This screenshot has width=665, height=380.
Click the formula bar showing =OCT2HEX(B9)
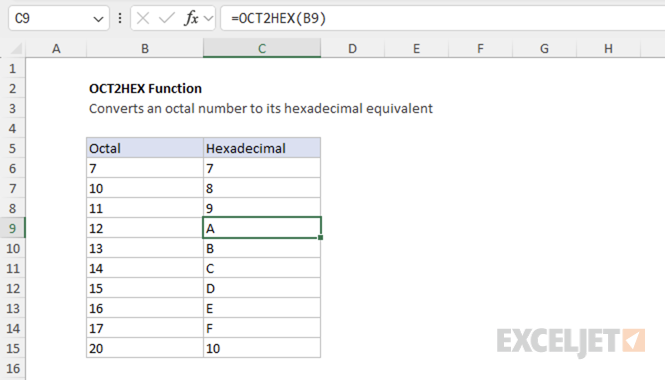pos(443,18)
